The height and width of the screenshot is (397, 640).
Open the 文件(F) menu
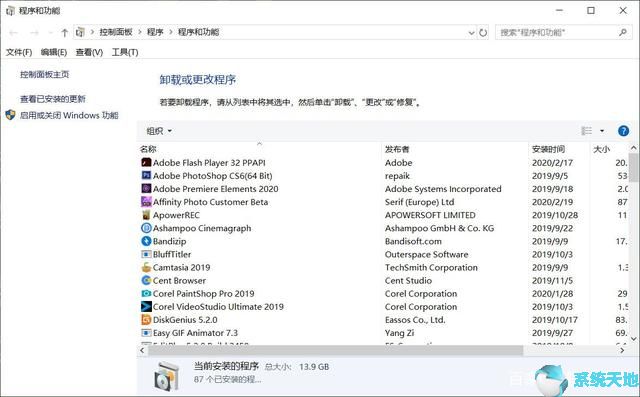pyautogui.click(x=19, y=52)
